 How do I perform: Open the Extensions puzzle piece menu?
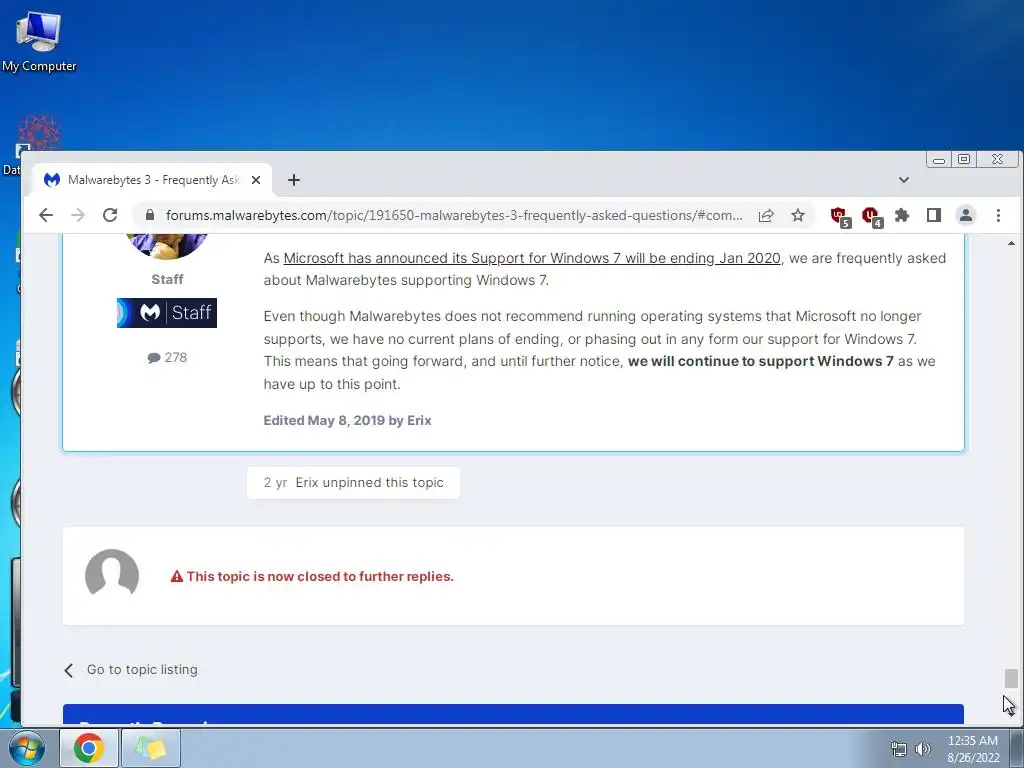[902, 215]
